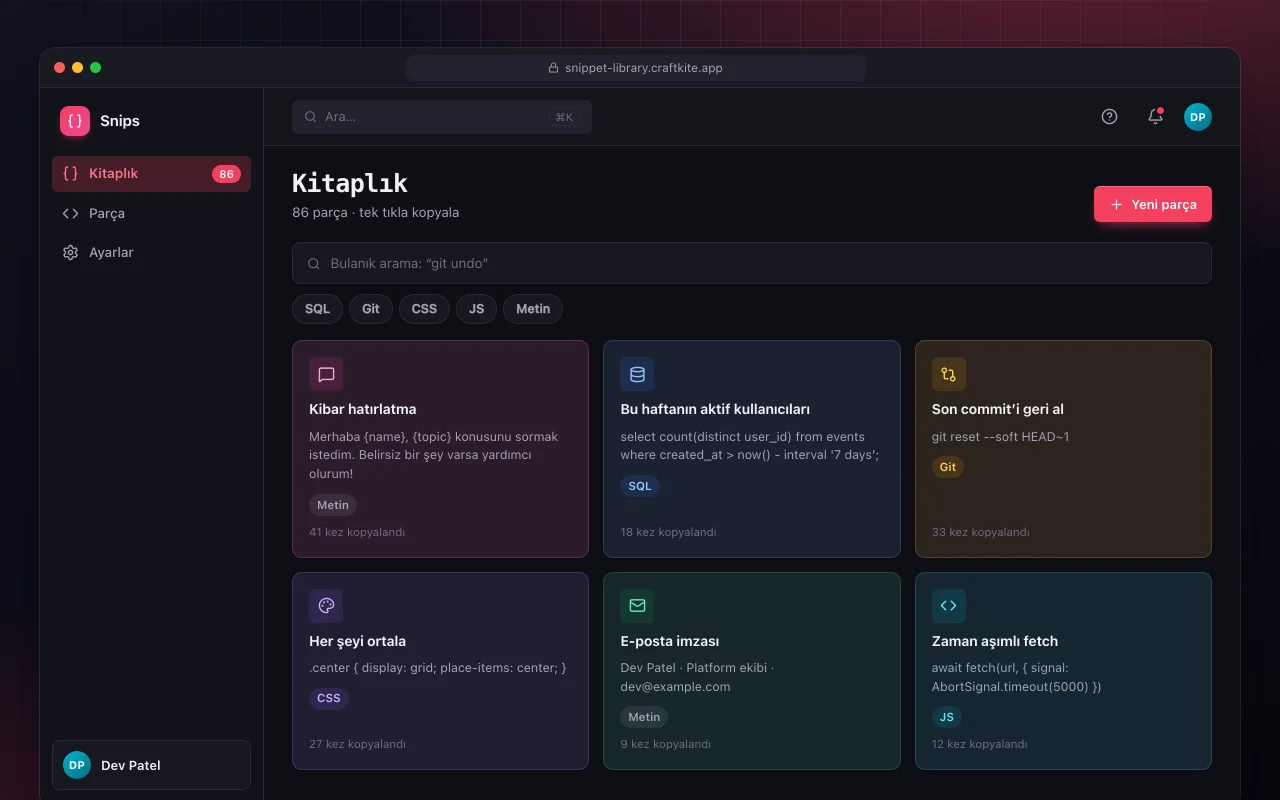This screenshot has width=1280, height=800.
Task: Click "git reset --soft HEAD~1" snippet text
Action: coord(1000,437)
